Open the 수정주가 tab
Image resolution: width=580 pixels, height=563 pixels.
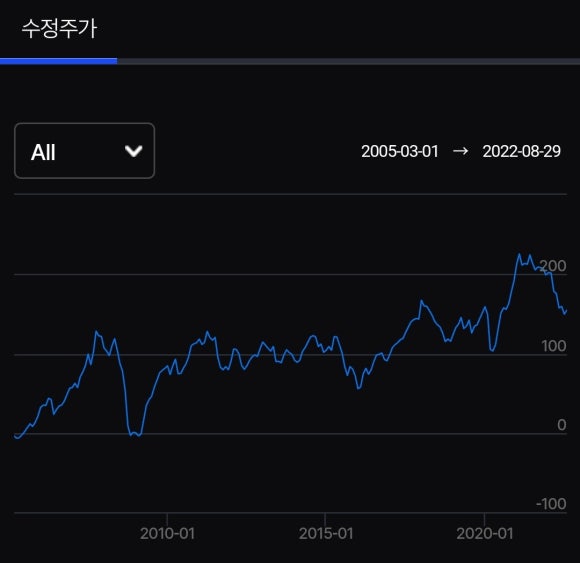click(59, 29)
